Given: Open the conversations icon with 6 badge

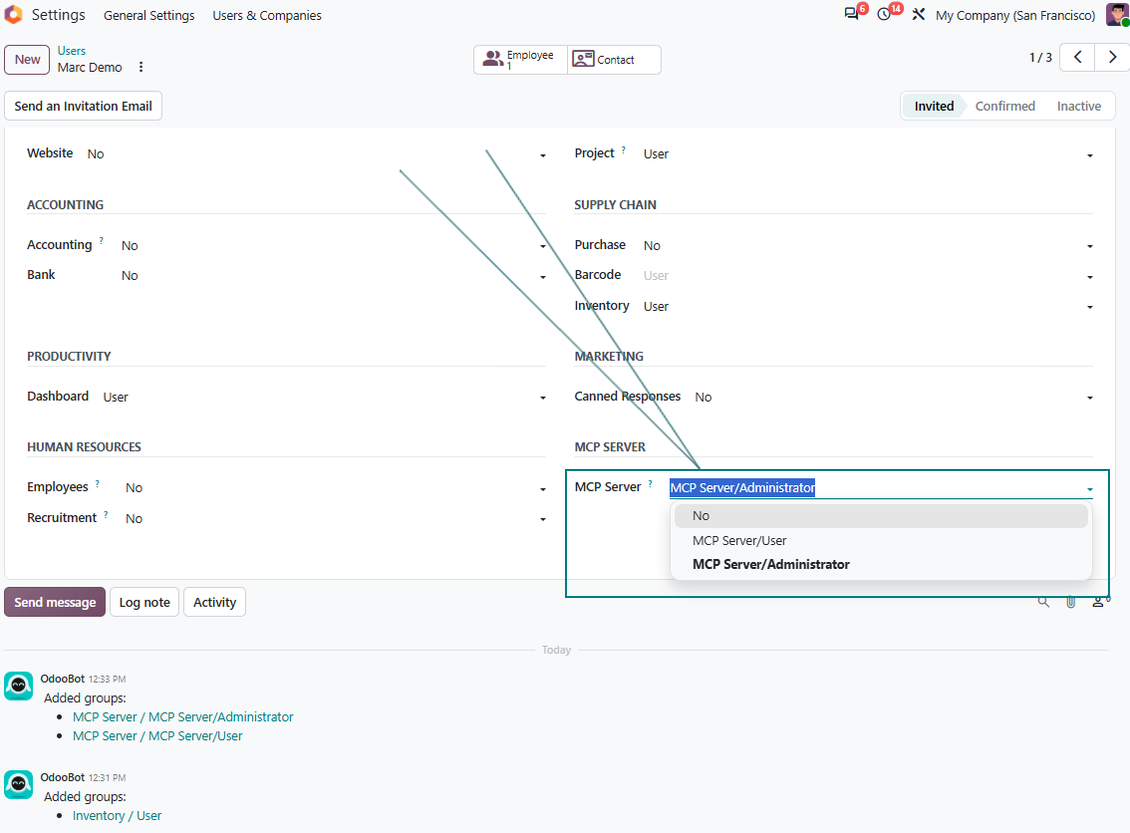Looking at the screenshot, I should 852,14.
